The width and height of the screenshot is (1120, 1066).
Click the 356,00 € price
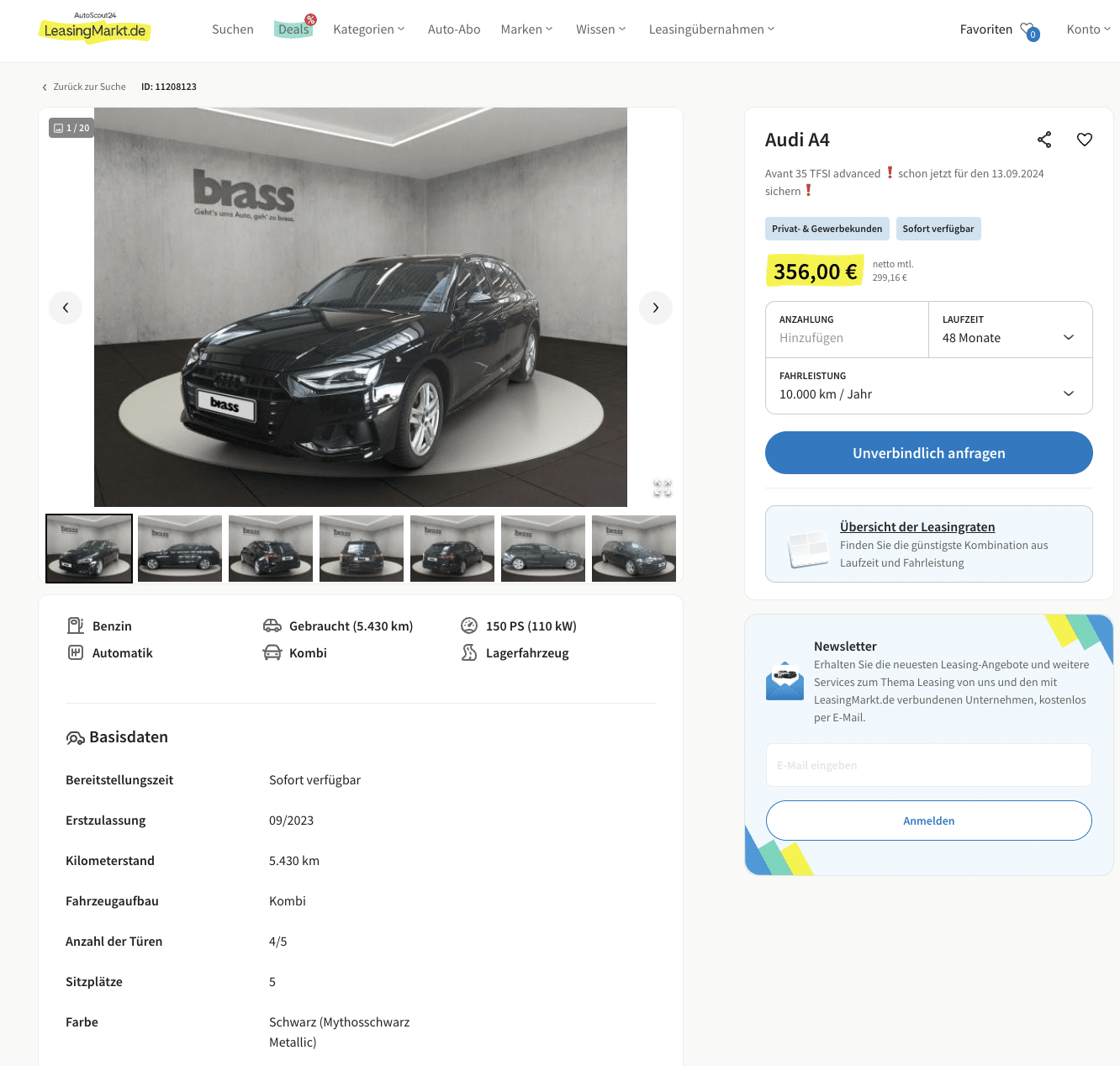tap(815, 272)
